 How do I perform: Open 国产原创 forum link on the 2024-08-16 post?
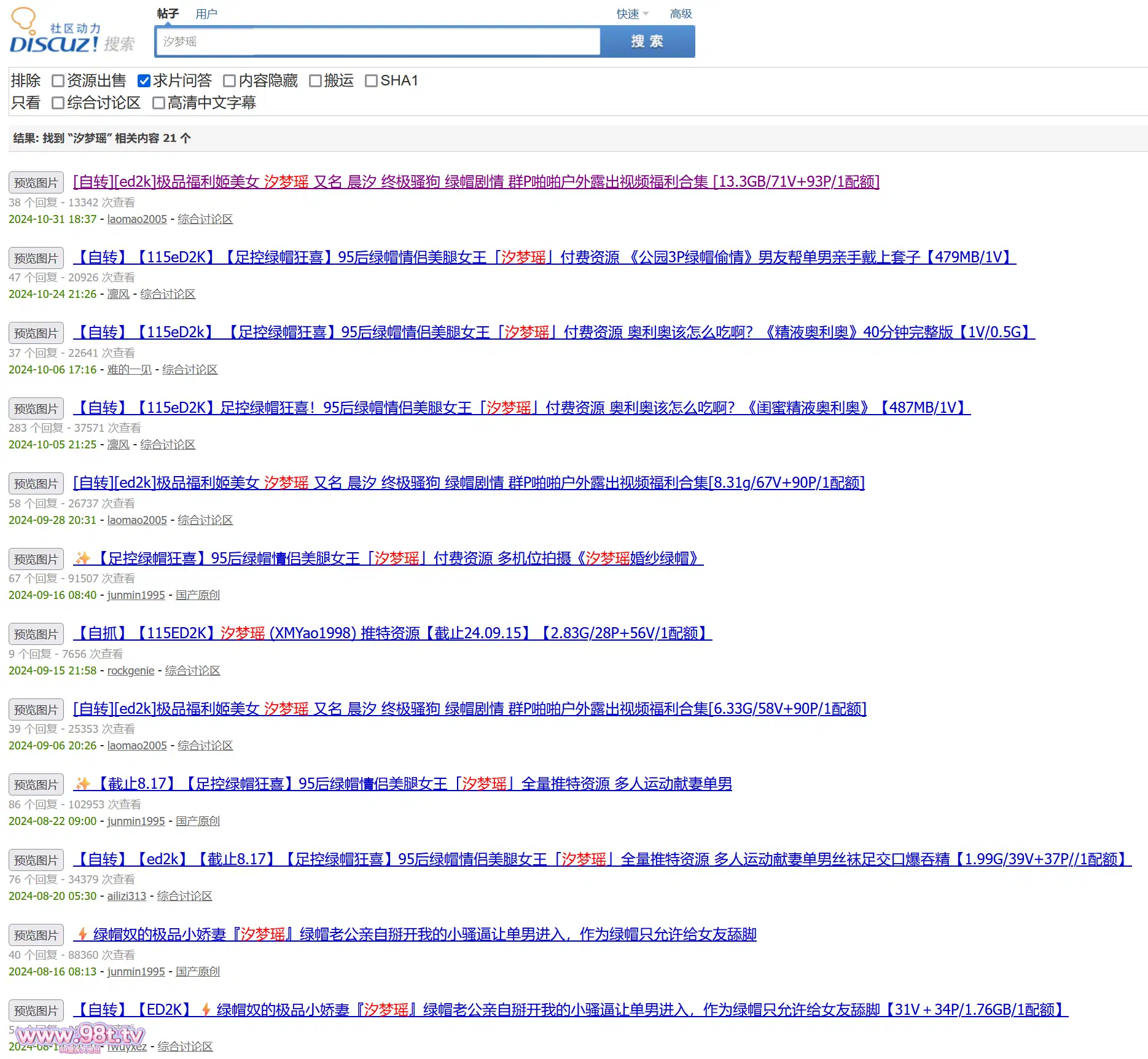[198, 972]
